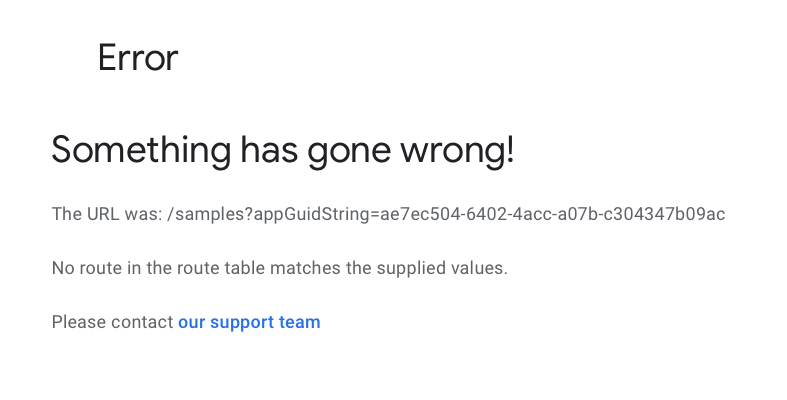Click the word has in the heading
The image size is (787, 400).
[269, 151]
